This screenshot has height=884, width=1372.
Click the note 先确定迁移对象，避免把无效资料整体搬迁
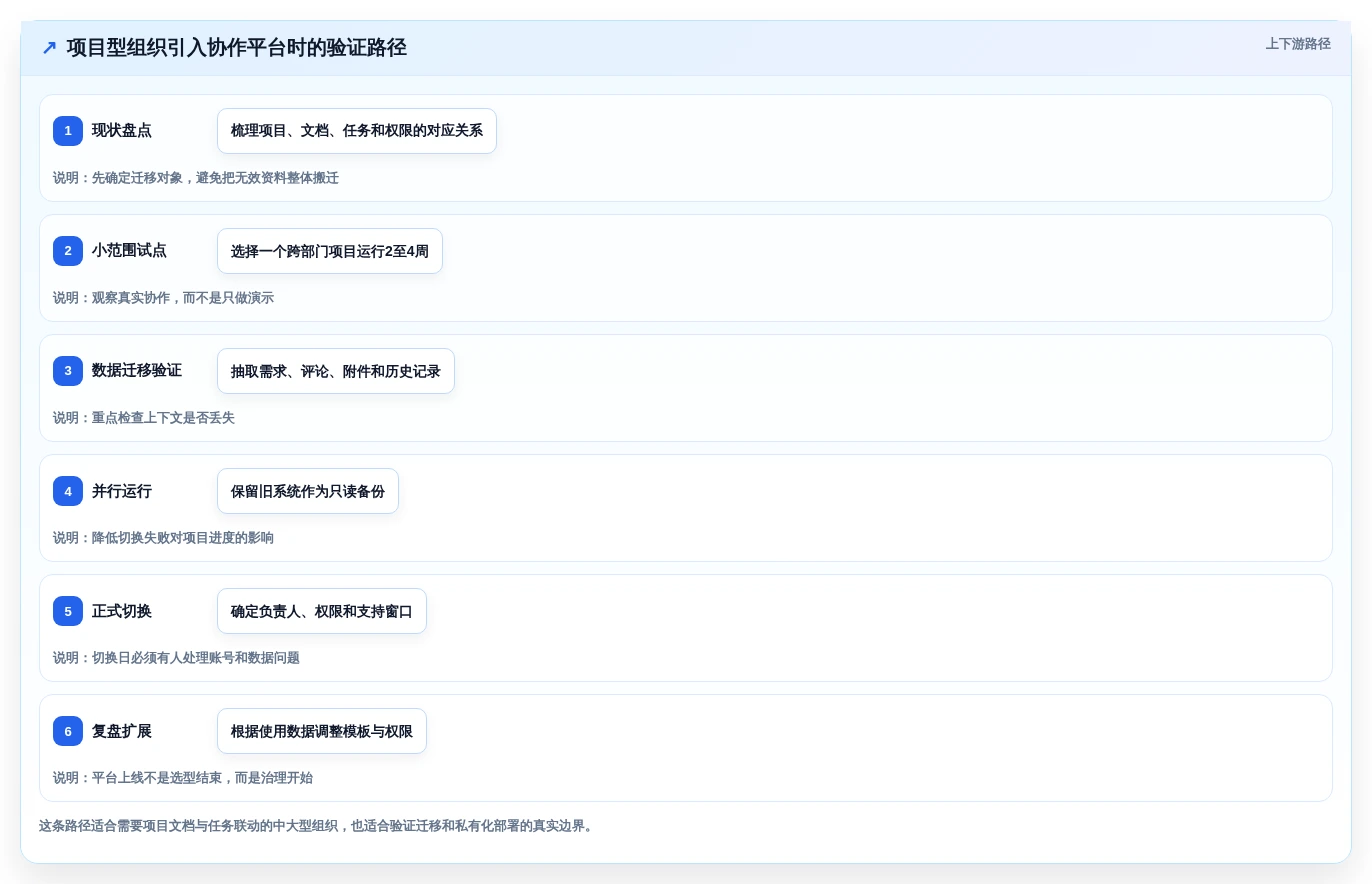tap(196, 178)
